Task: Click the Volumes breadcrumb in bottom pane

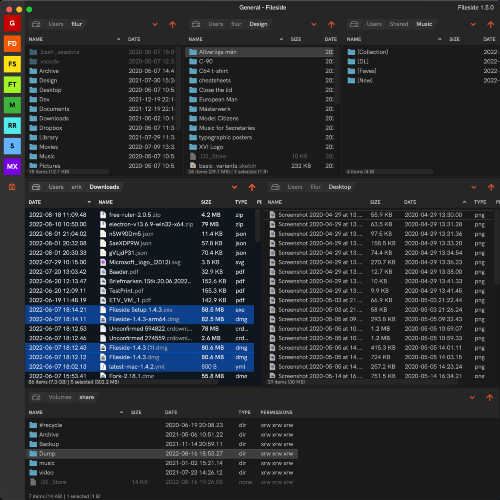Action: 60,397
